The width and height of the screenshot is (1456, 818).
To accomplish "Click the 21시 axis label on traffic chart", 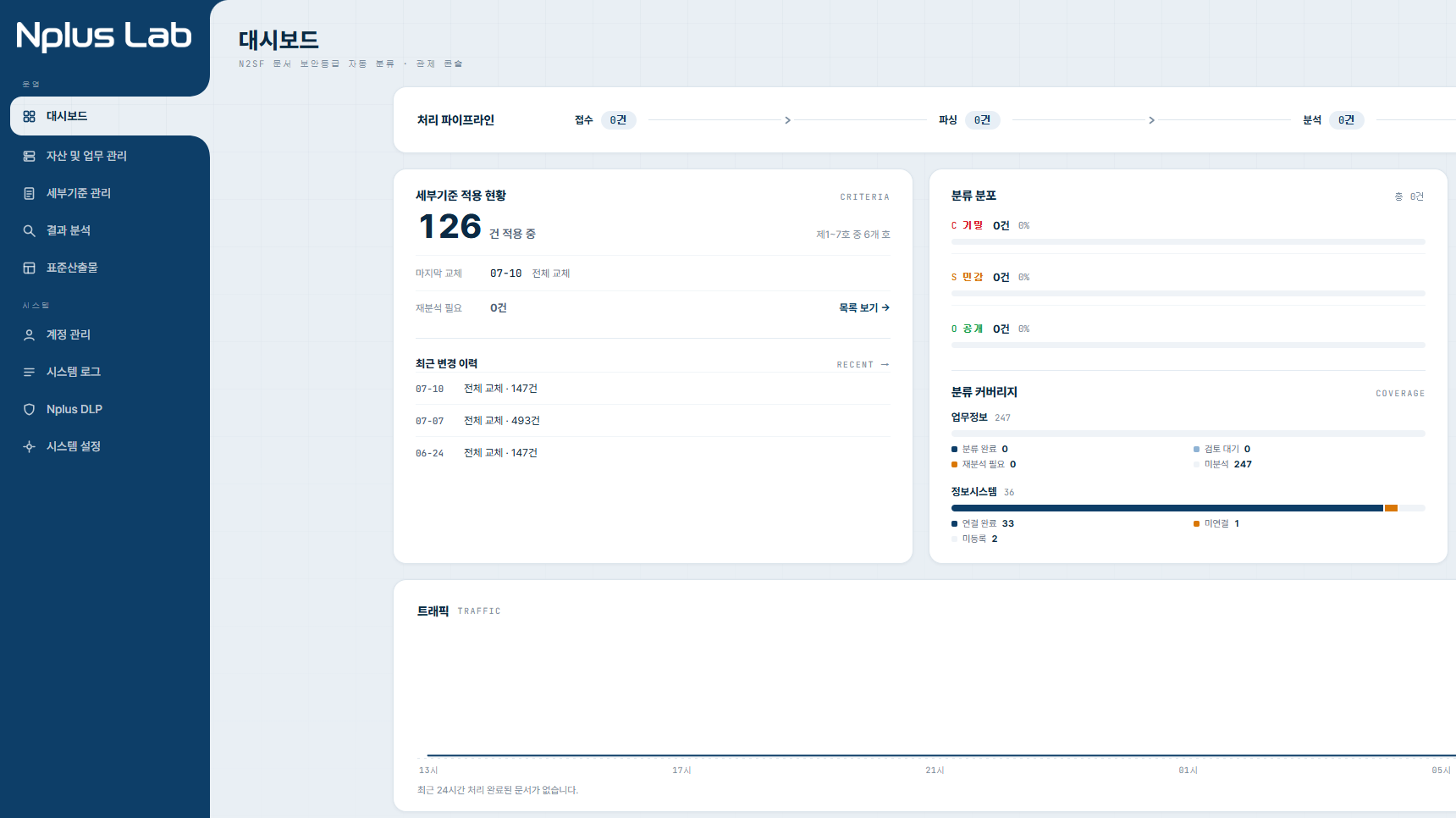I will tap(935, 771).
